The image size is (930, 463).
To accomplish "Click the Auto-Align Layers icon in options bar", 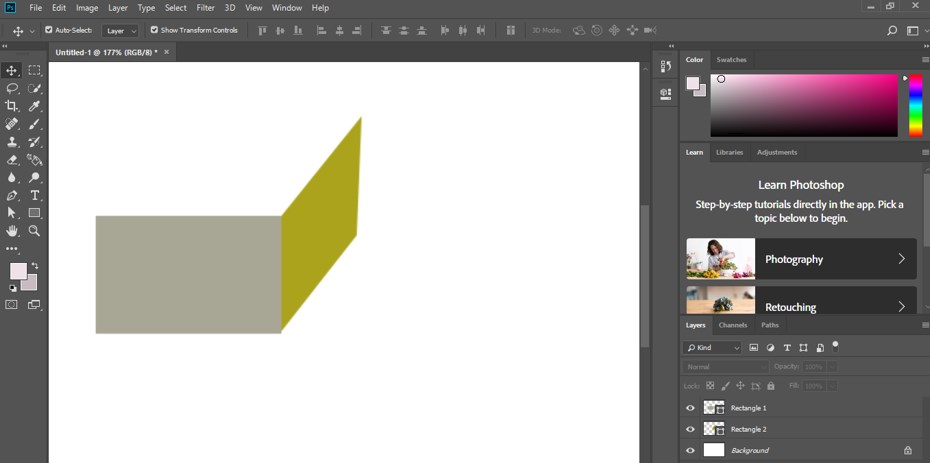I will (511, 30).
